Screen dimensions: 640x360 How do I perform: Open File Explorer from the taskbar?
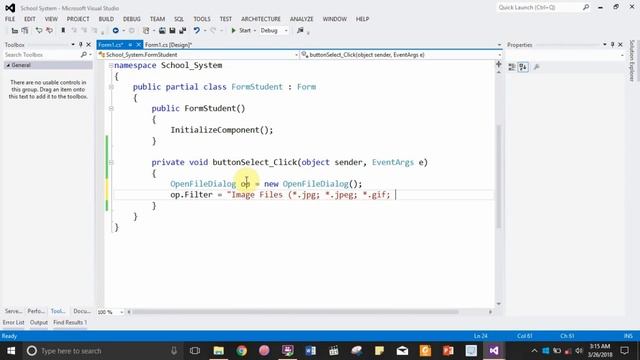219,351
